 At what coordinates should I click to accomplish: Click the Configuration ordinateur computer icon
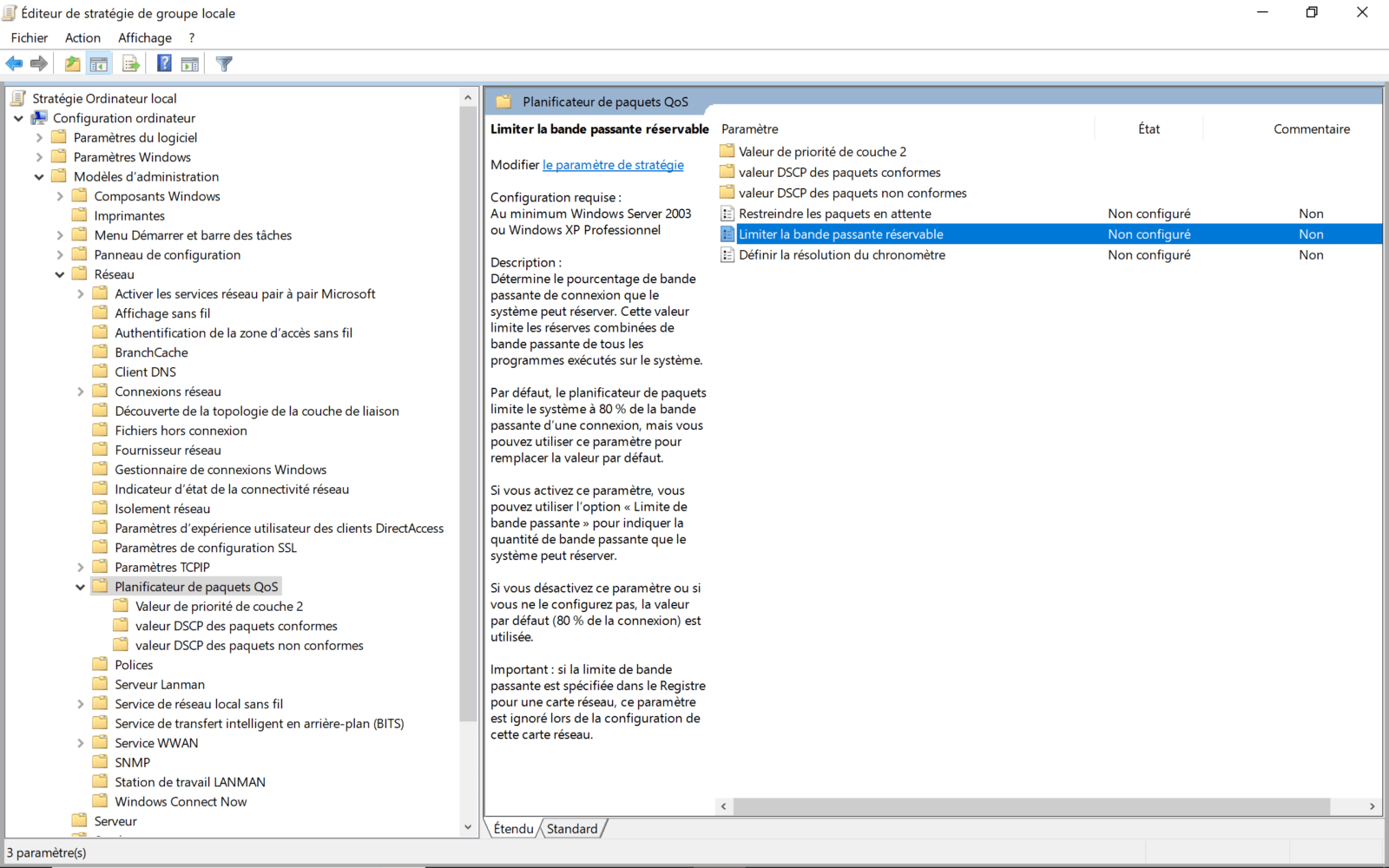pos(40,118)
